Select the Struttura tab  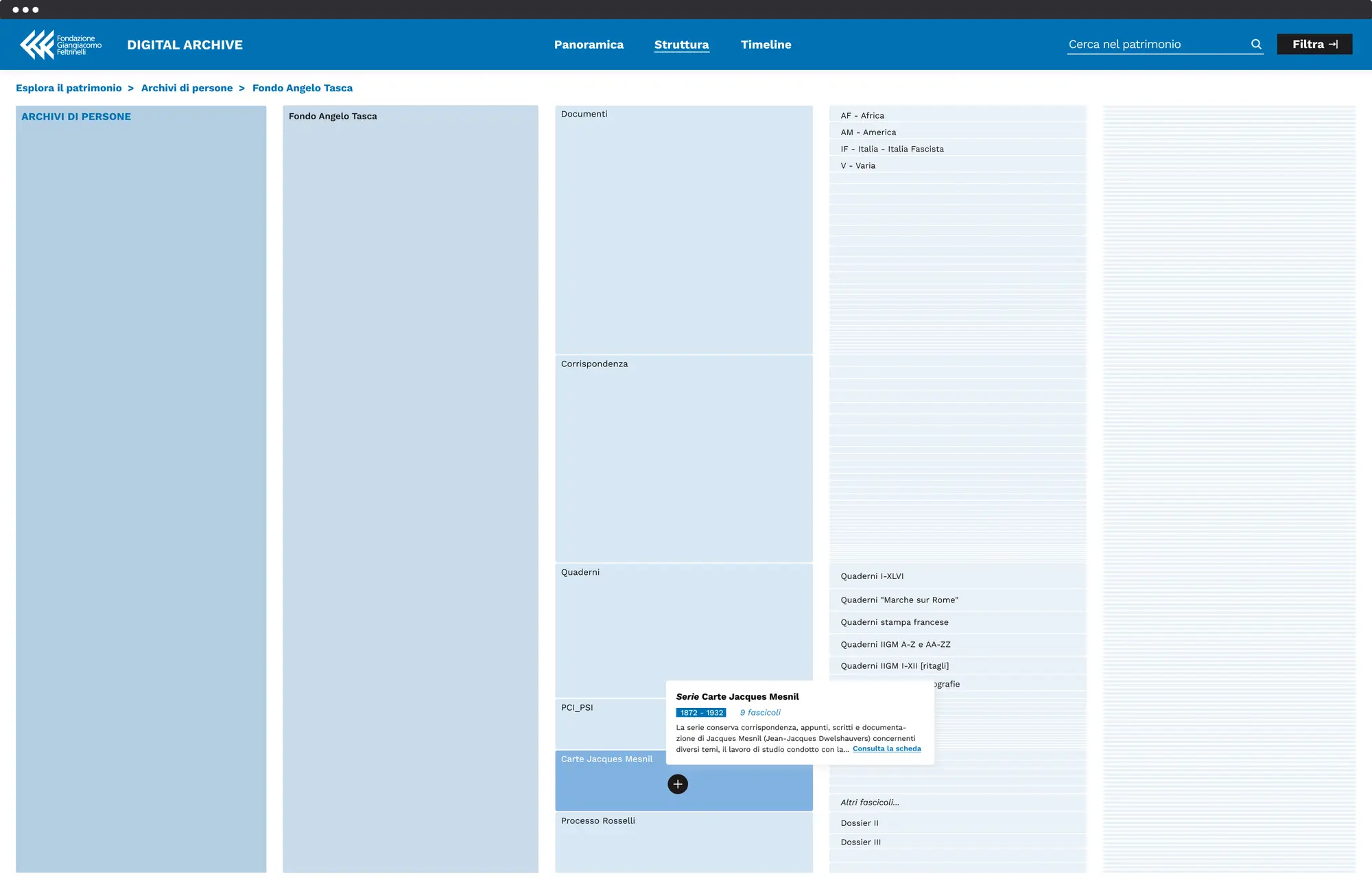tap(681, 45)
